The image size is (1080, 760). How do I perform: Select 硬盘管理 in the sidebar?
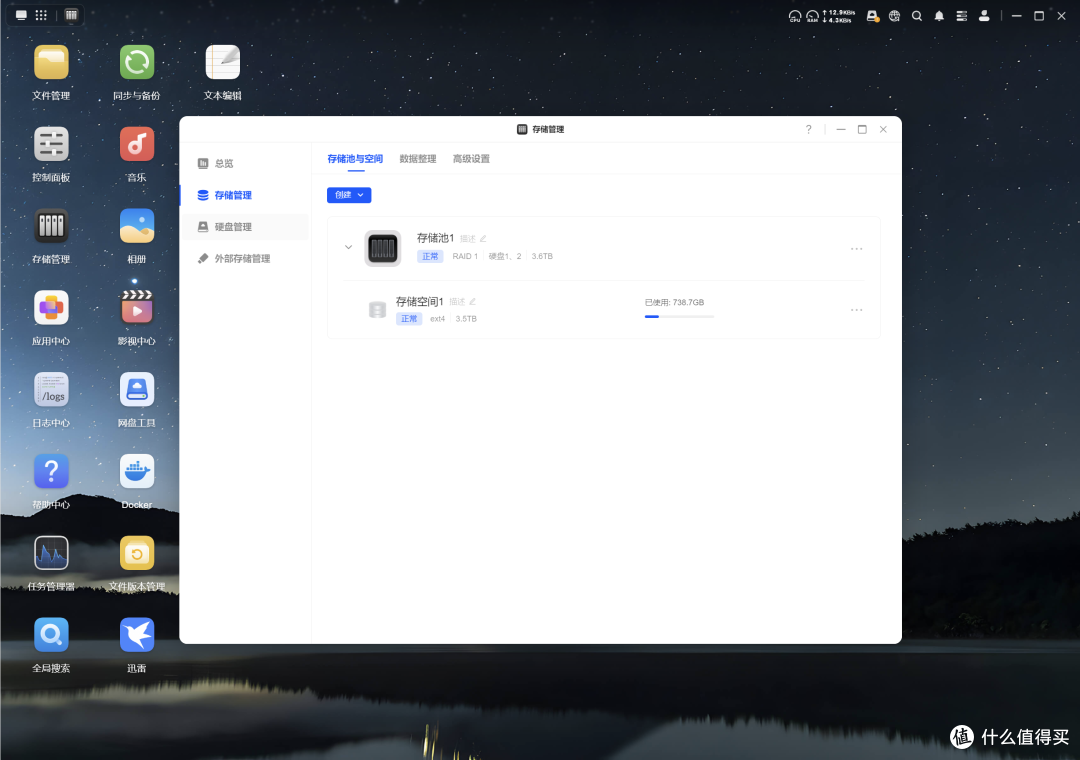pyautogui.click(x=245, y=227)
